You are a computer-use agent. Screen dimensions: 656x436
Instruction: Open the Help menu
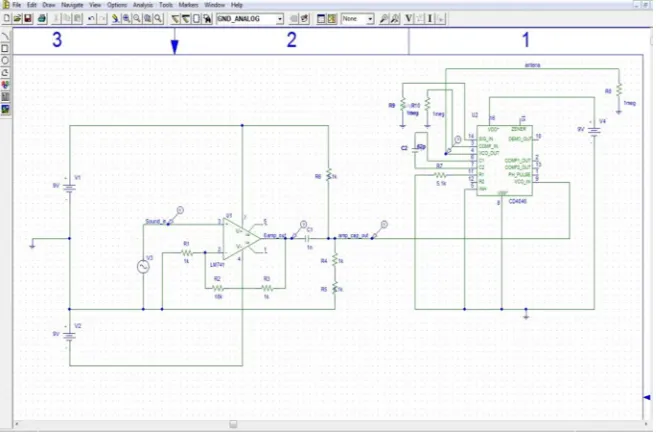[x=237, y=5]
